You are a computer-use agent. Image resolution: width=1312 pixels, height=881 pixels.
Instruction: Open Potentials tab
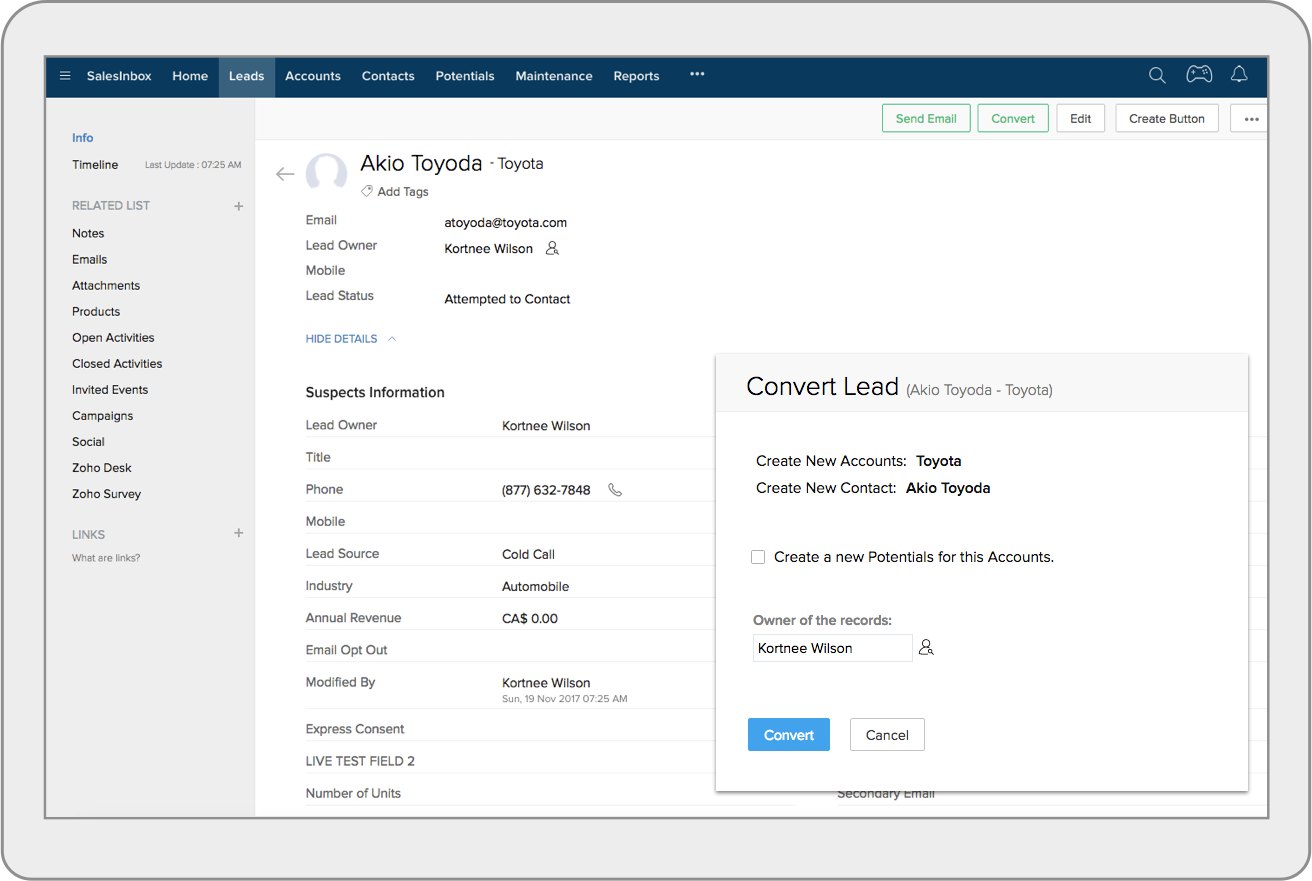[465, 76]
